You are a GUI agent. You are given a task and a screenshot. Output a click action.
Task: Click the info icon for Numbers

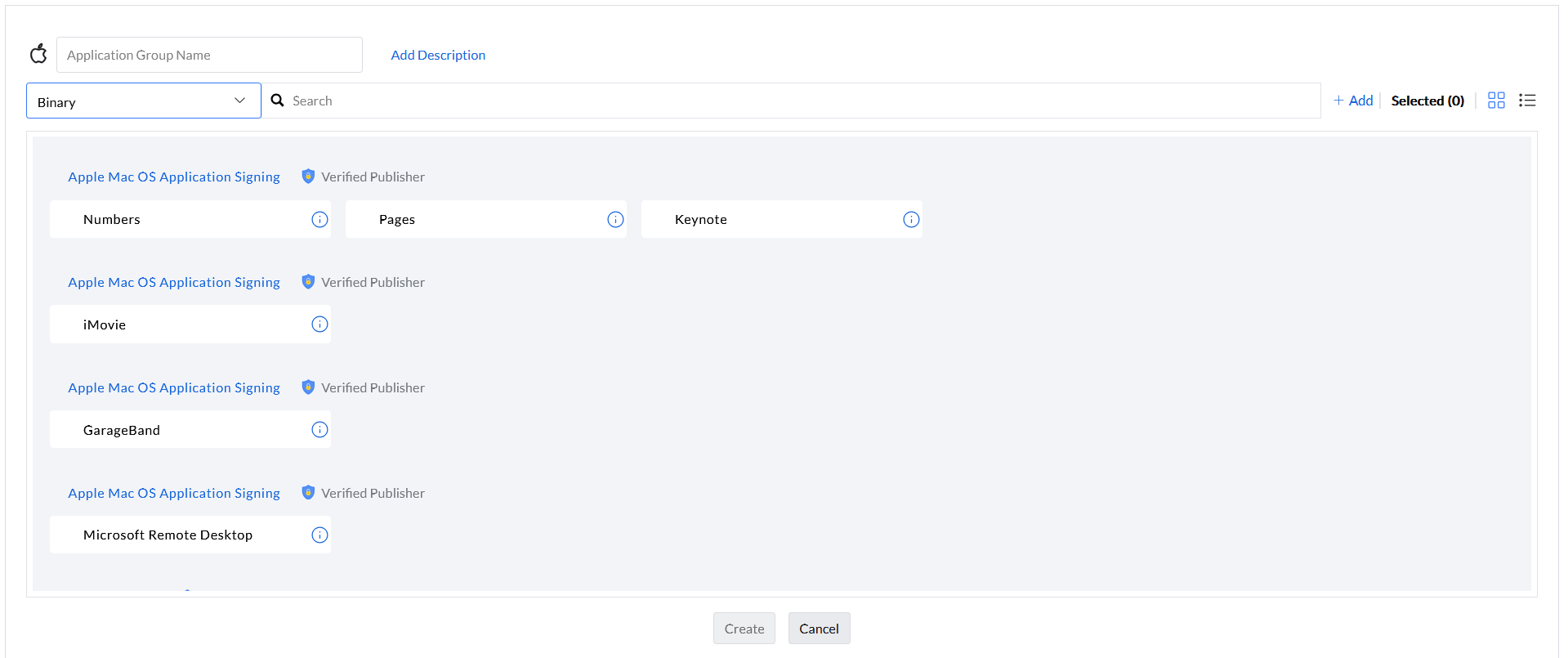(x=319, y=219)
